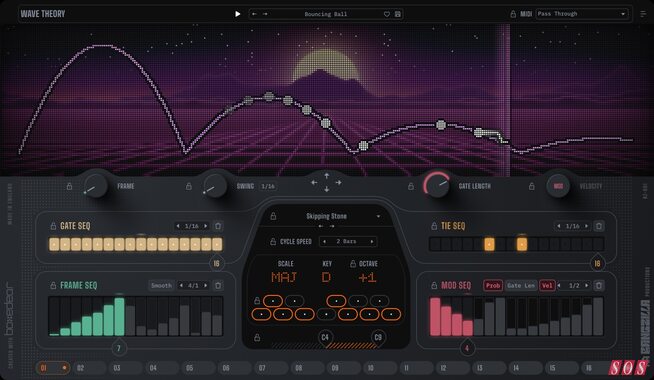Select pattern slot 02
The image size is (654, 380).
tap(89, 368)
